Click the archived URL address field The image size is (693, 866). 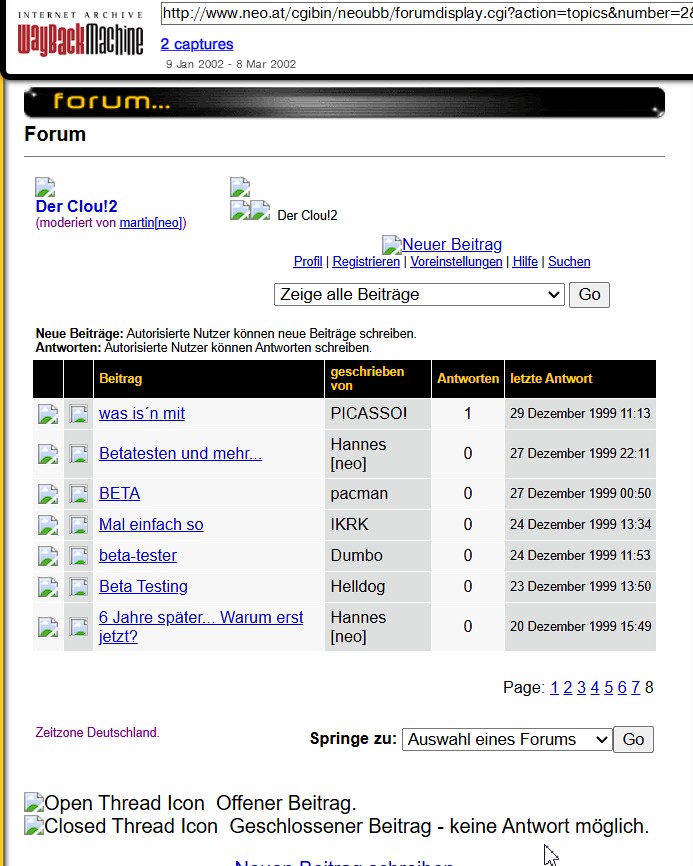click(427, 13)
